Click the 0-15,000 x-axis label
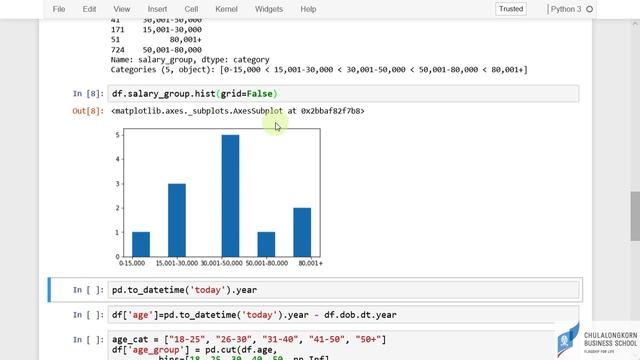The height and width of the screenshot is (360, 640). (x=132, y=263)
